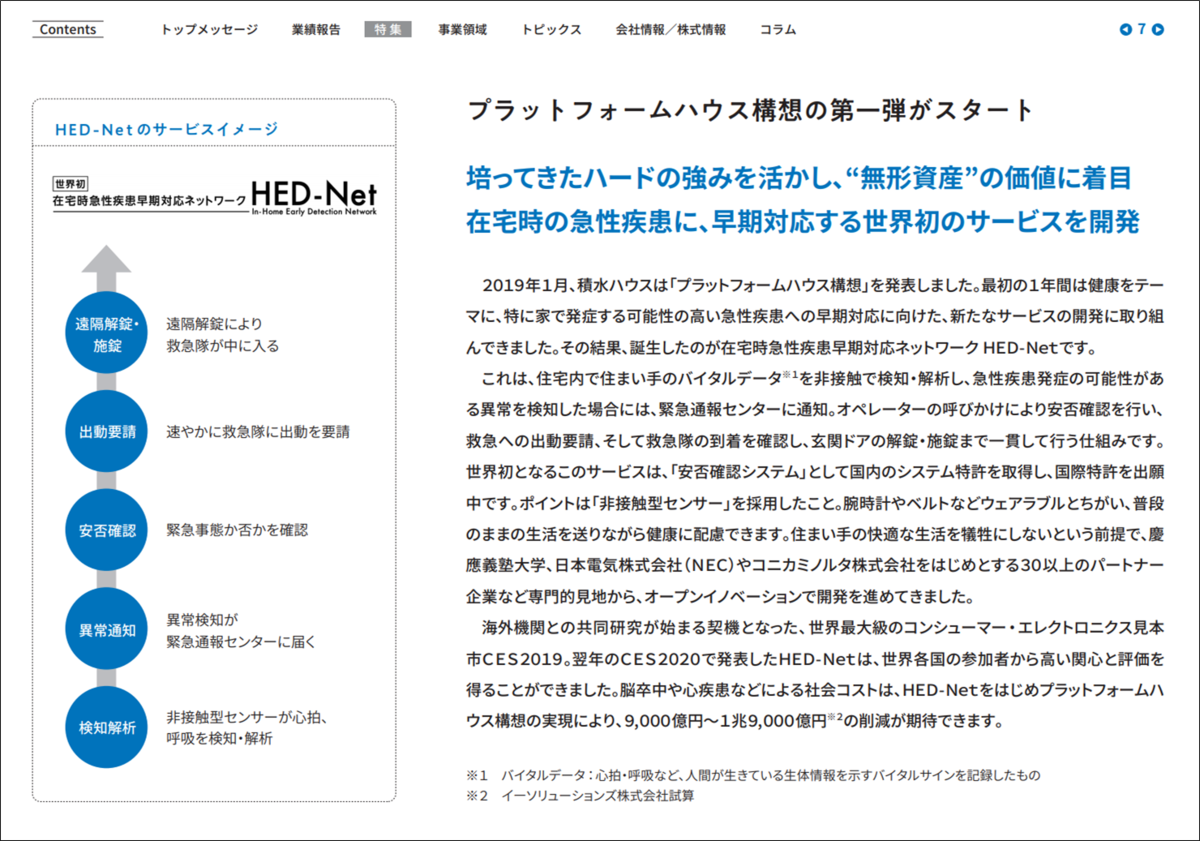Click the text 救急隊が中に入る
The image size is (1200, 841).
pos(223,346)
